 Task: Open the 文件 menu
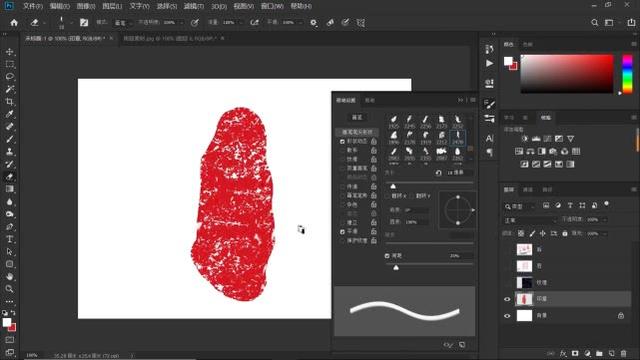[x=33, y=6]
